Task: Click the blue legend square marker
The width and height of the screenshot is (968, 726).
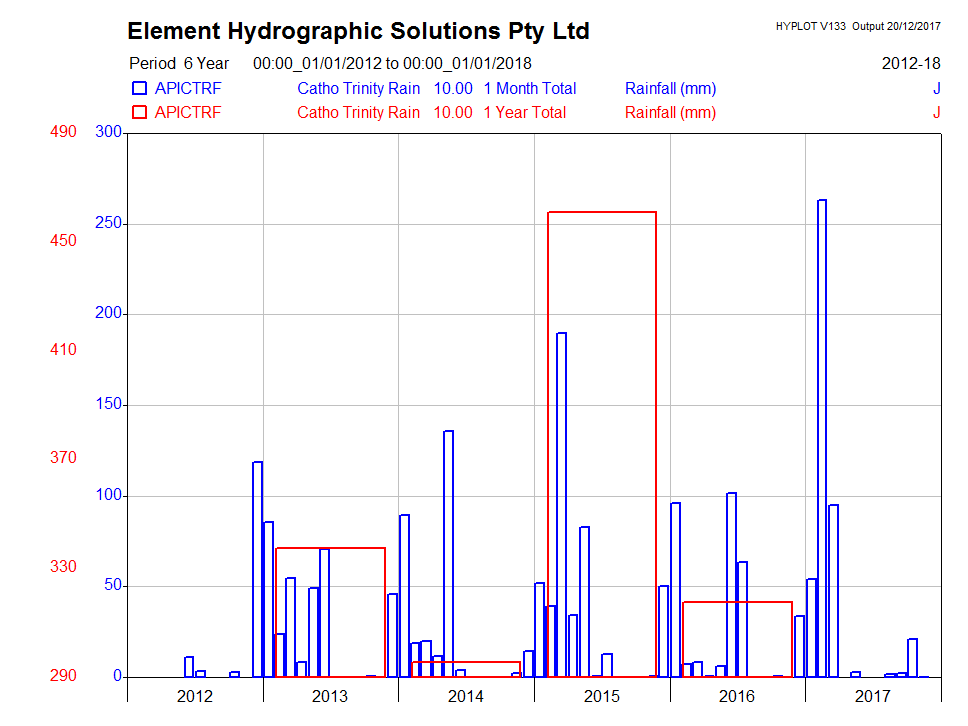Action: 139,89
